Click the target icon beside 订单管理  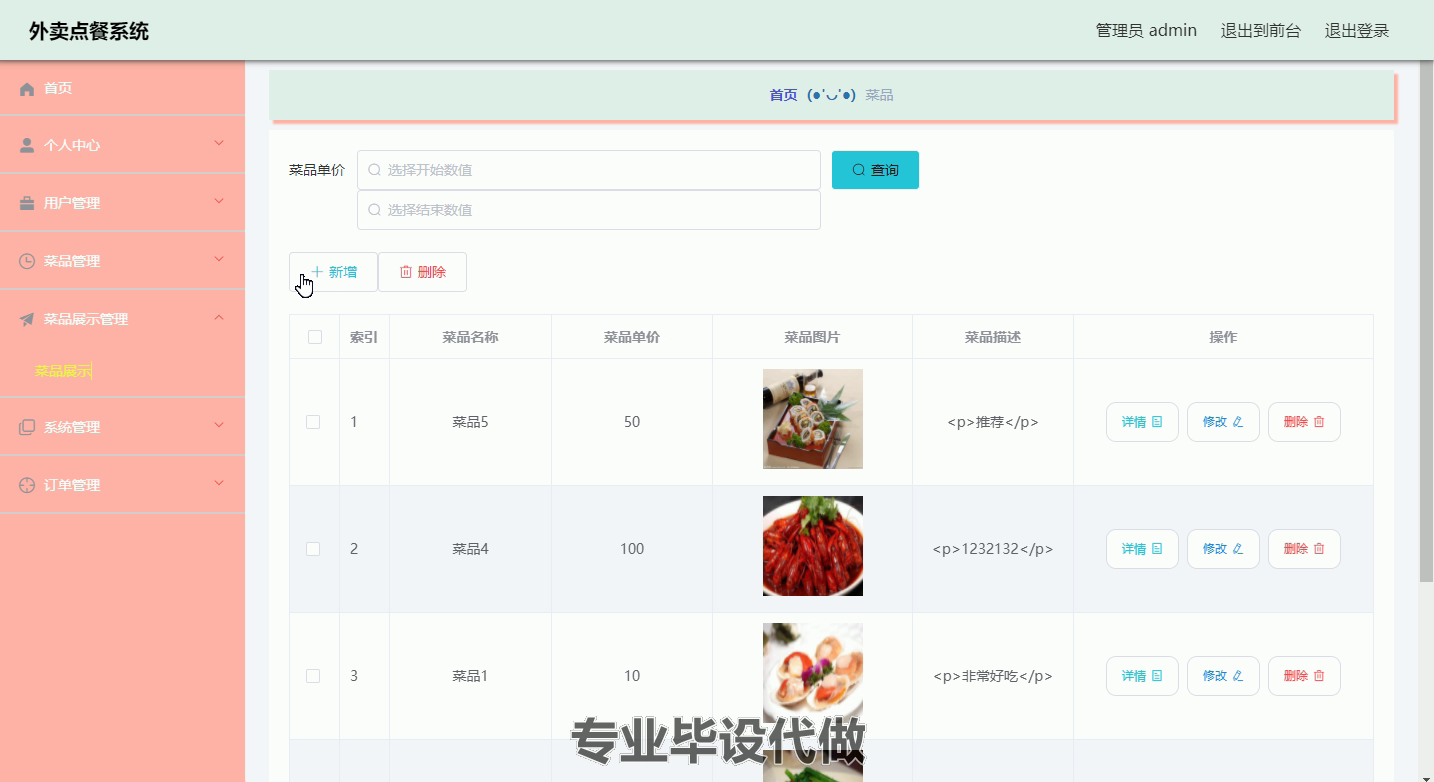[27, 485]
